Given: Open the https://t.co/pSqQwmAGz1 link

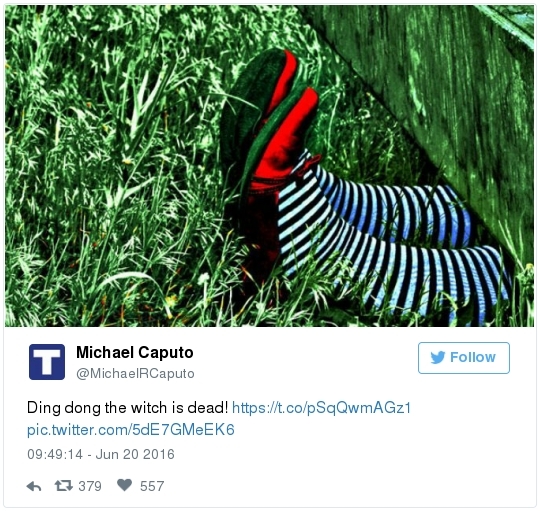Looking at the screenshot, I should [322, 408].
